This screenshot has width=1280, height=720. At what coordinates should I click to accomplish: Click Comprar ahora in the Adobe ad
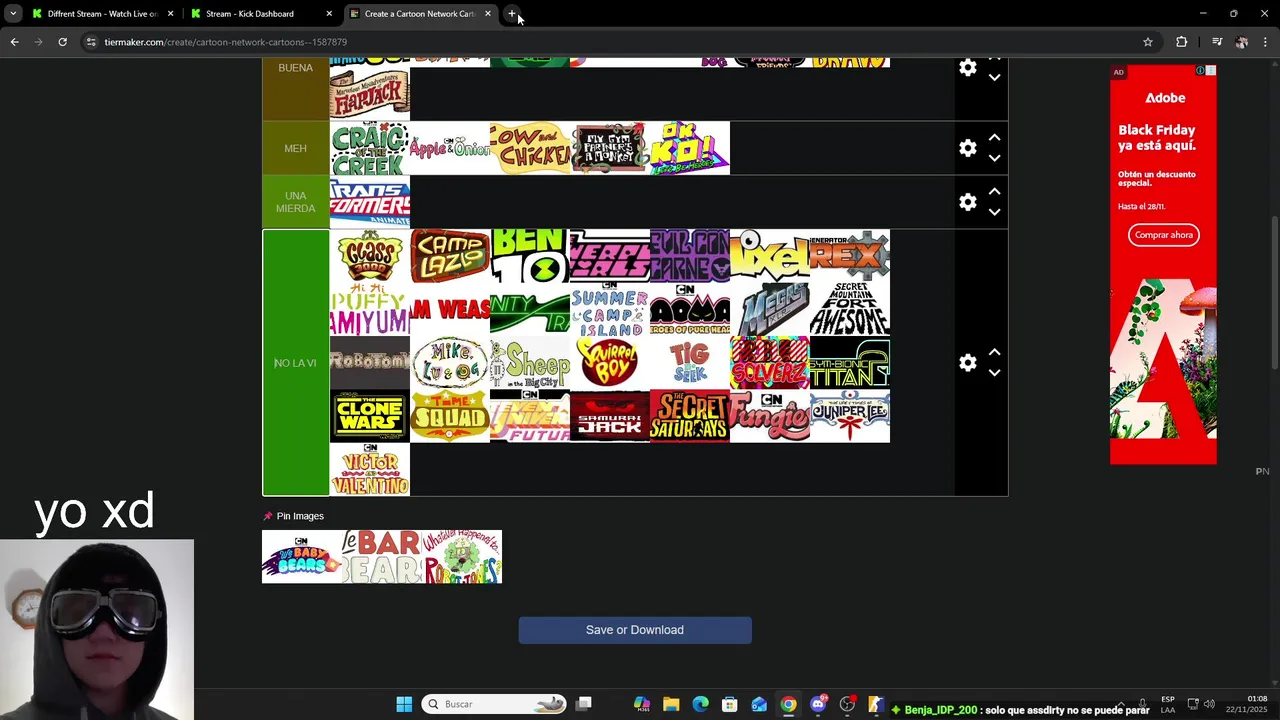click(x=1163, y=235)
